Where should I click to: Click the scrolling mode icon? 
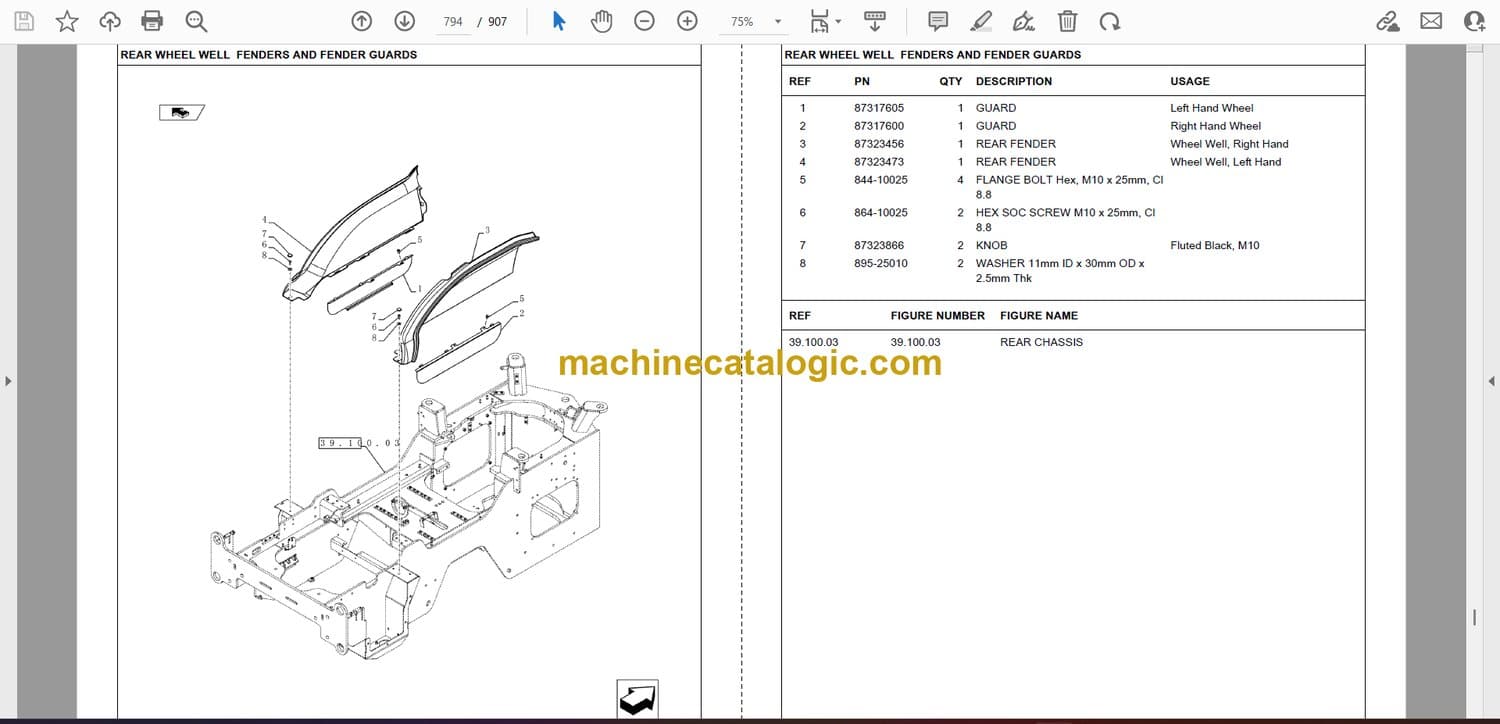tap(875, 21)
